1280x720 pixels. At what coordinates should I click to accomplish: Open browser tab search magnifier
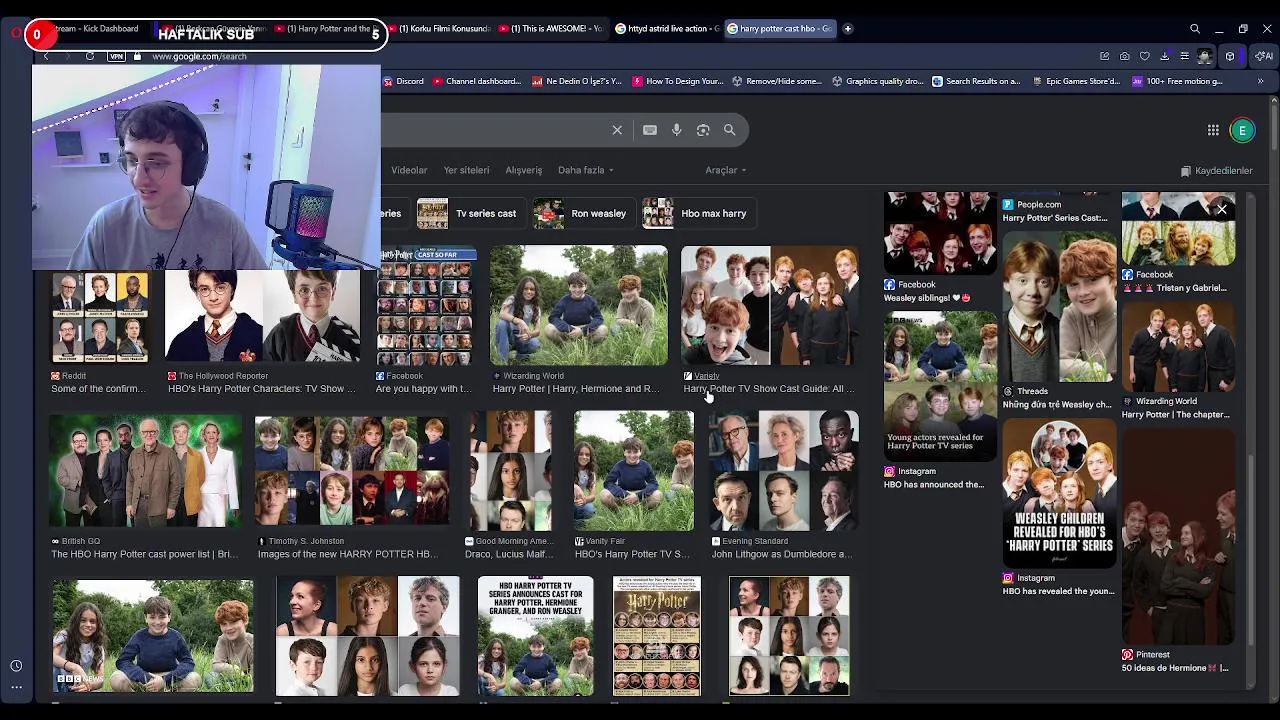tap(1195, 29)
